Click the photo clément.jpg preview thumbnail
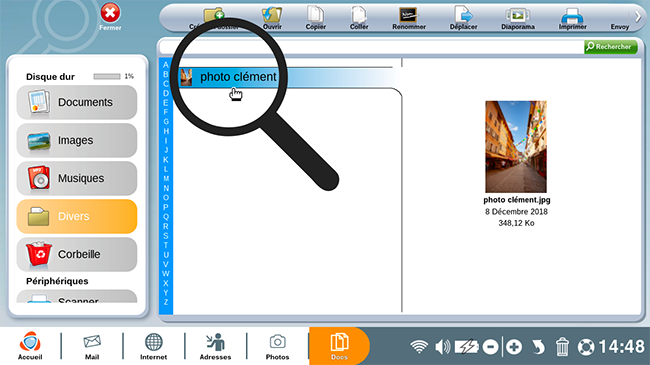Screen dimensions: 650x365 516,146
